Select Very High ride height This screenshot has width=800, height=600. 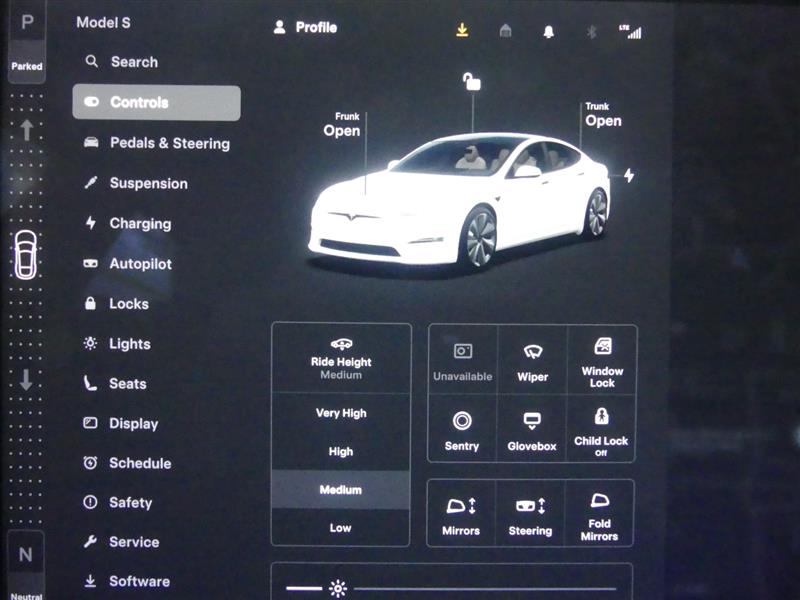point(341,413)
